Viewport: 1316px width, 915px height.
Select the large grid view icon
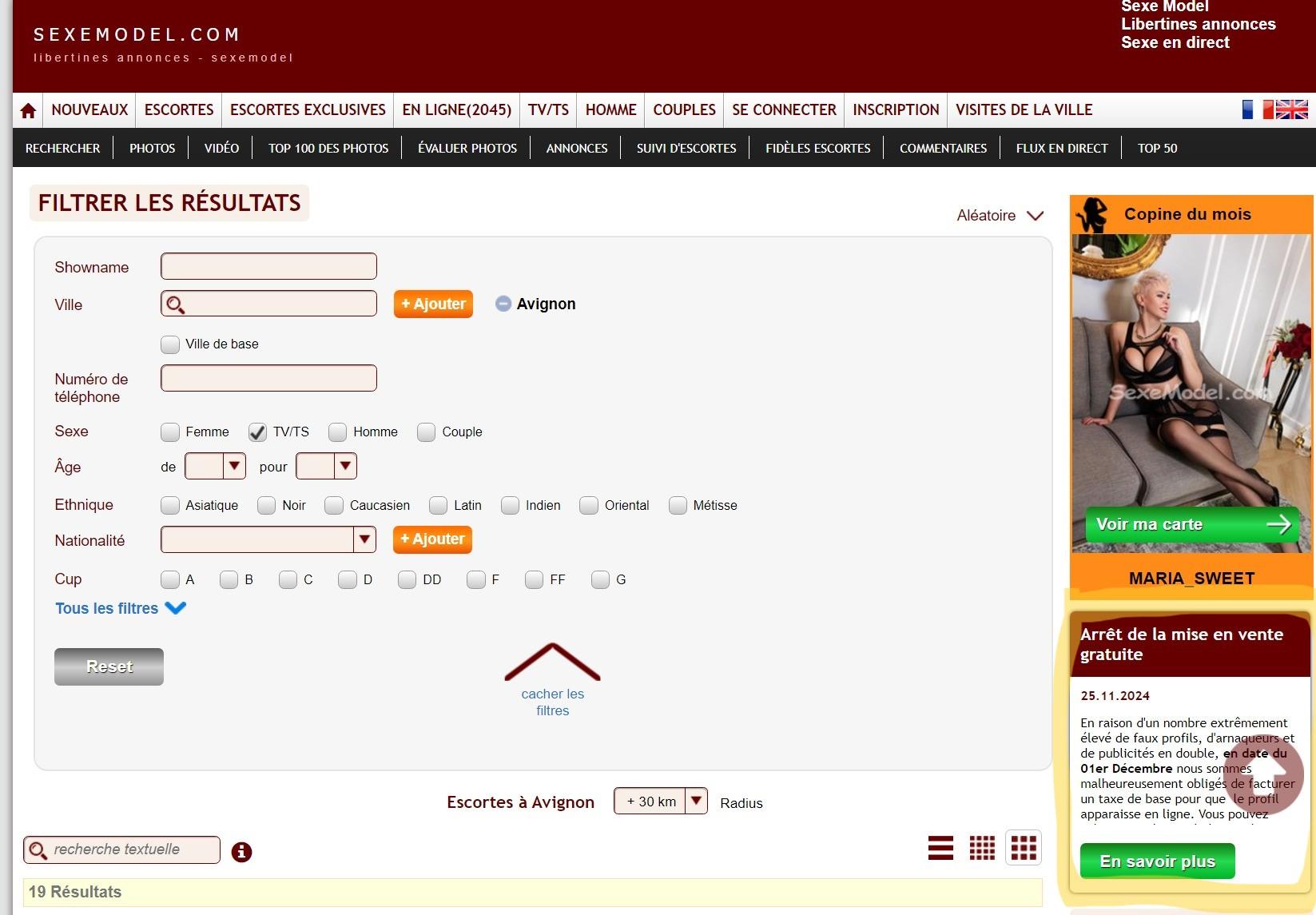pos(1024,848)
